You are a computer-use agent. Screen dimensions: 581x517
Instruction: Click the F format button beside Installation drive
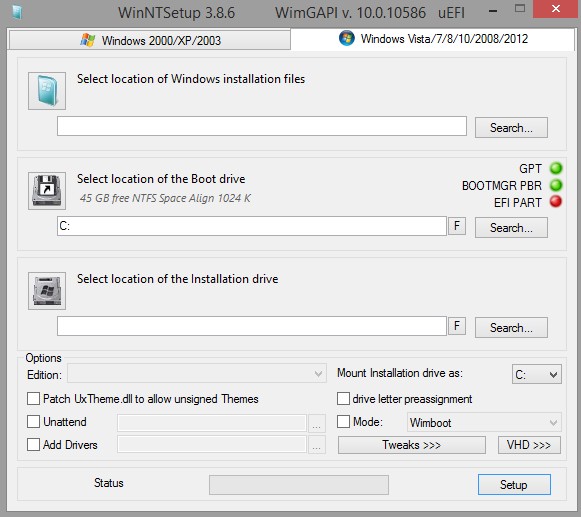(x=457, y=326)
